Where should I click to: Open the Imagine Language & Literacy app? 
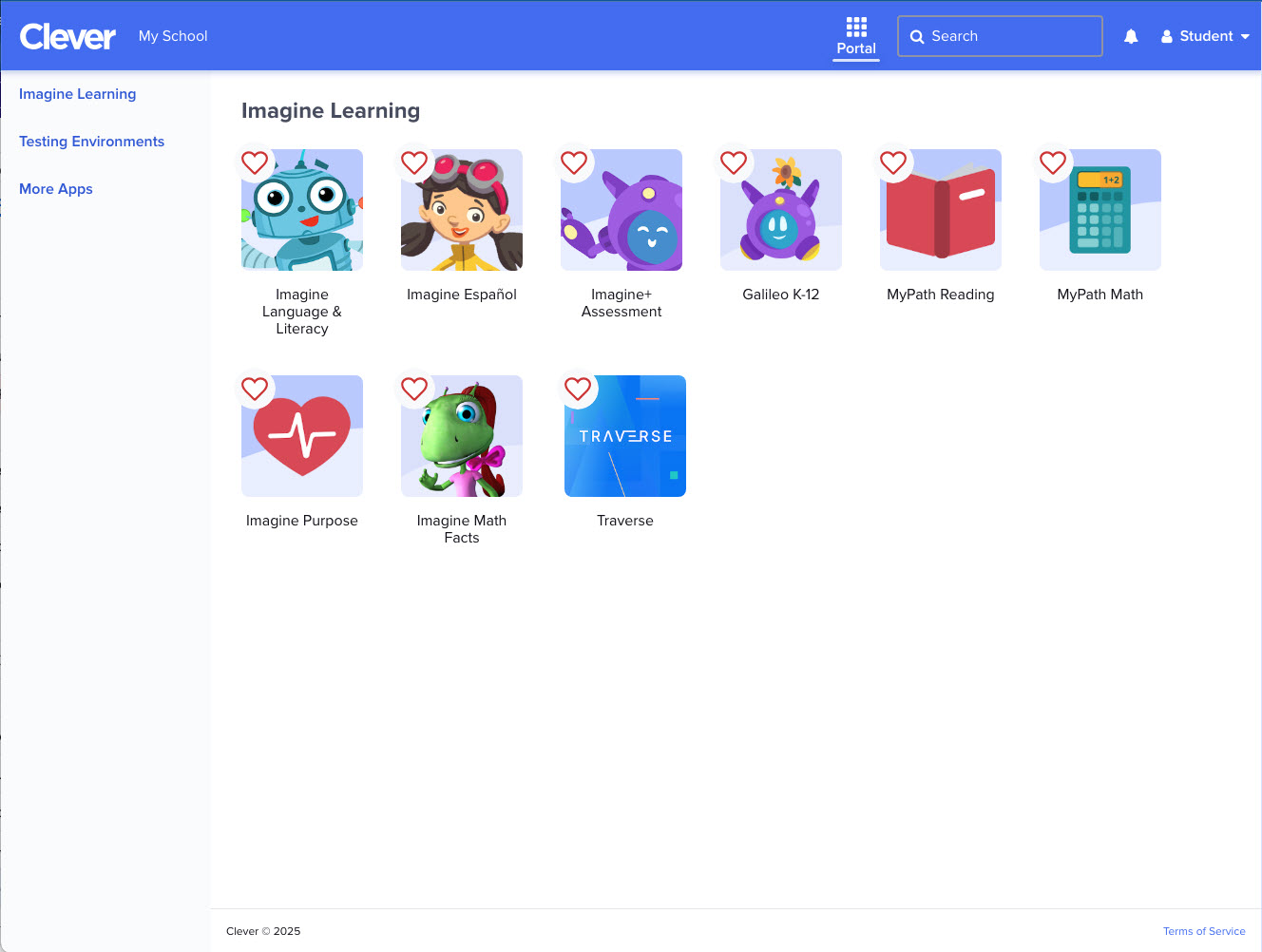[x=301, y=209]
